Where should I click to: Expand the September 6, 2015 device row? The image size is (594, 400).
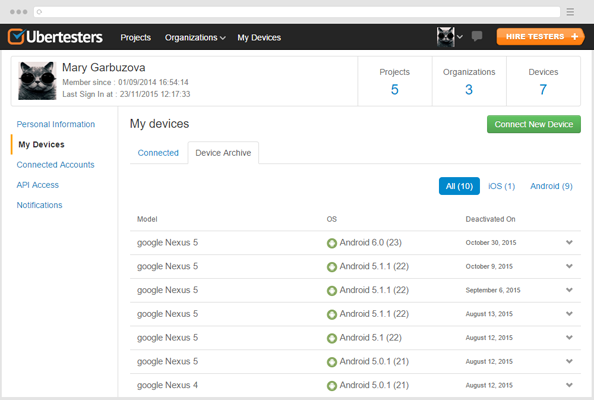(x=569, y=290)
